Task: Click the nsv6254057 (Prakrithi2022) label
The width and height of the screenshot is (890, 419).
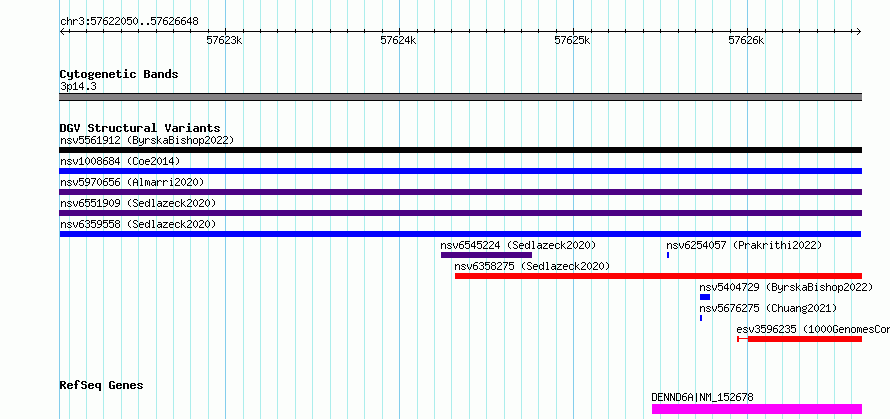Action: pos(744,245)
